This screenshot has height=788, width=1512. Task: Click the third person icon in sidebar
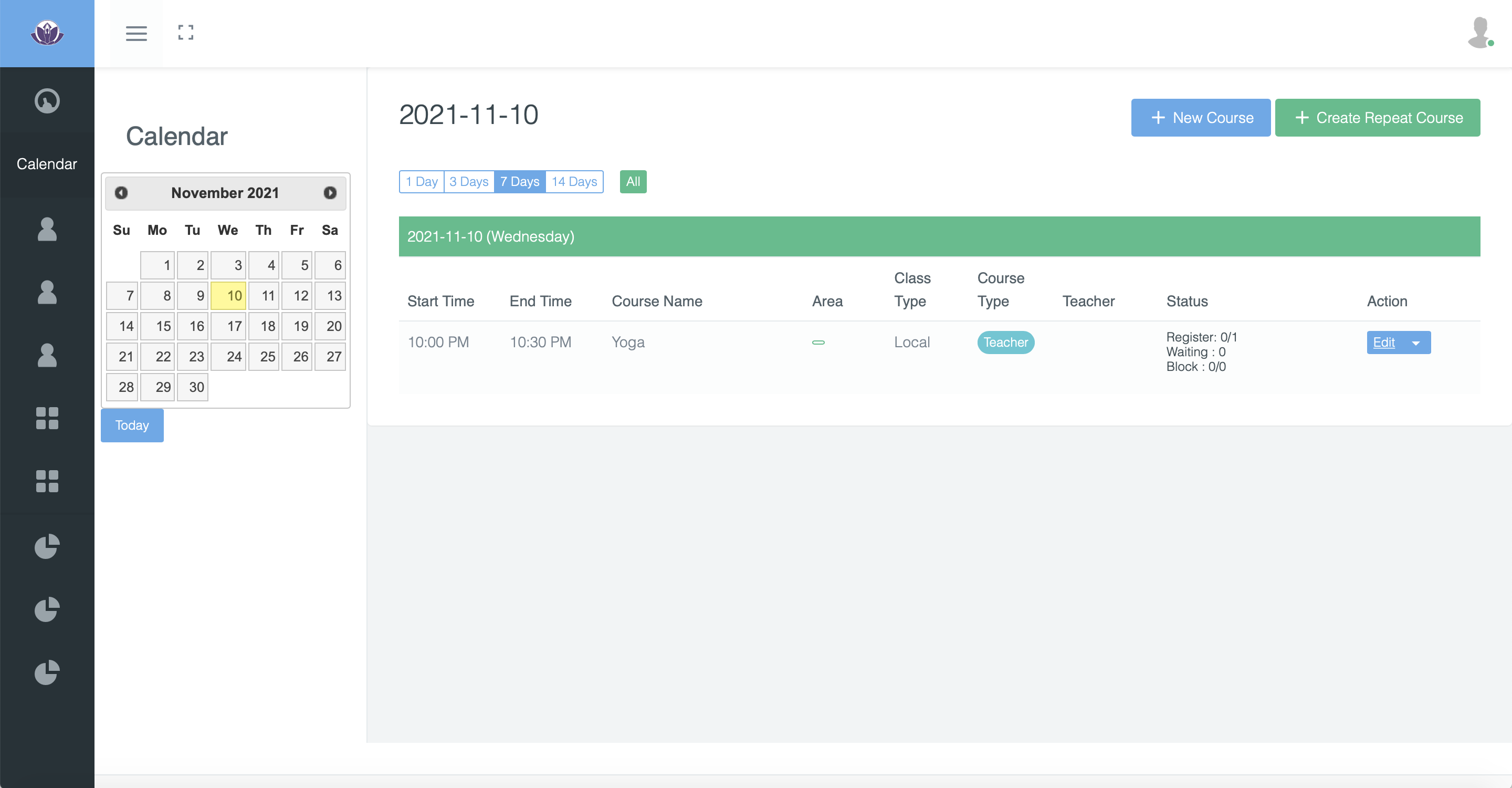(47, 355)
